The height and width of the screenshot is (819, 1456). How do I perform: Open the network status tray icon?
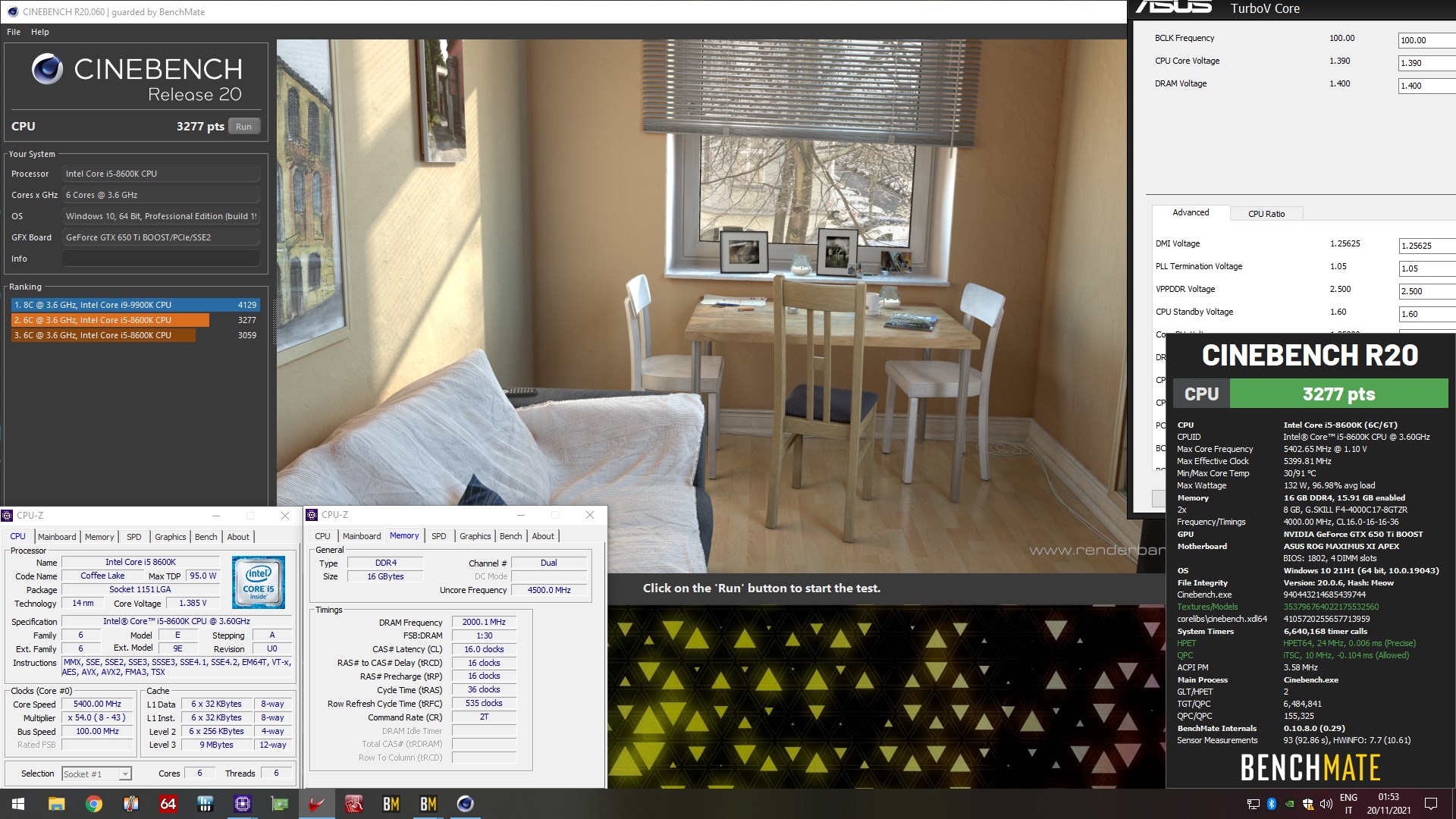click(x=1253, y=804)
